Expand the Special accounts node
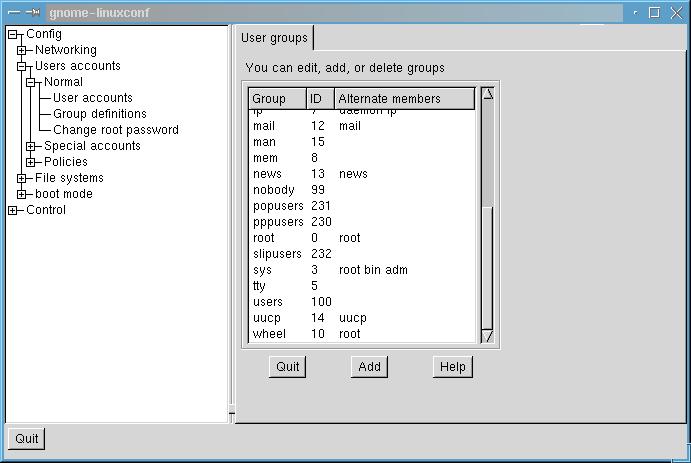691x463 pixels. coord(30,146)
